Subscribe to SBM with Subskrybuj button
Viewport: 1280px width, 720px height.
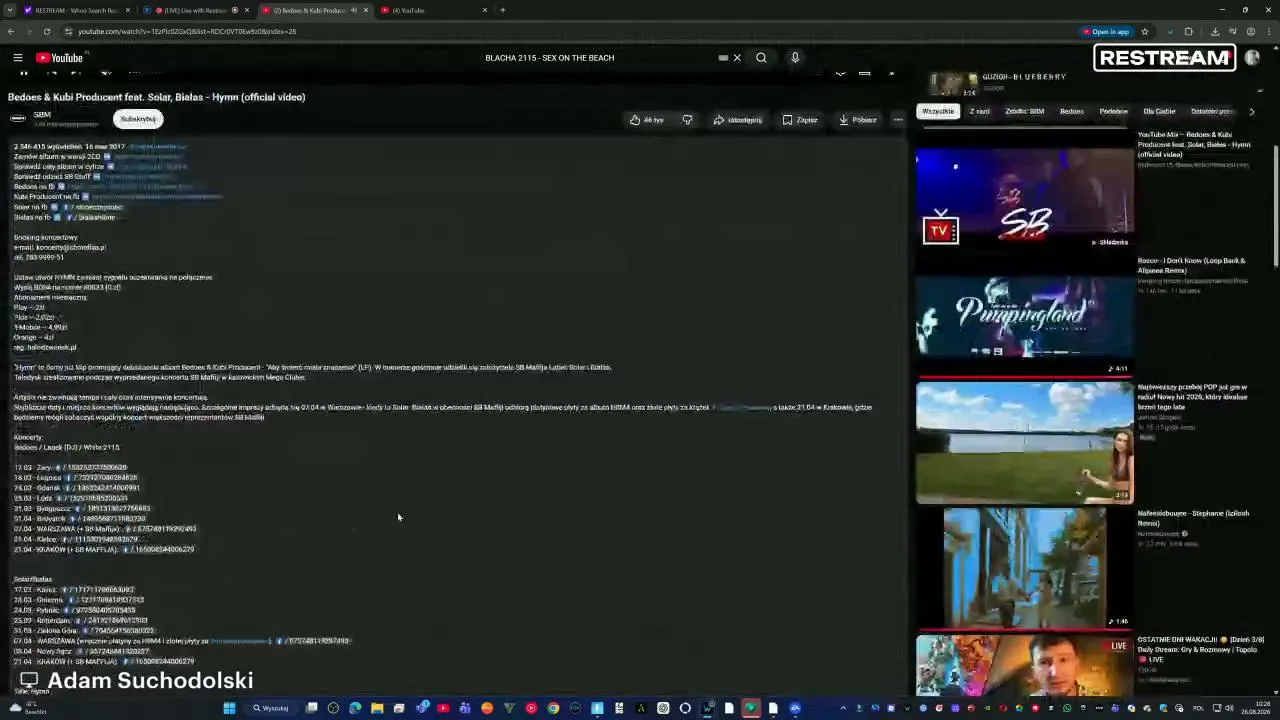coord(138,119)
